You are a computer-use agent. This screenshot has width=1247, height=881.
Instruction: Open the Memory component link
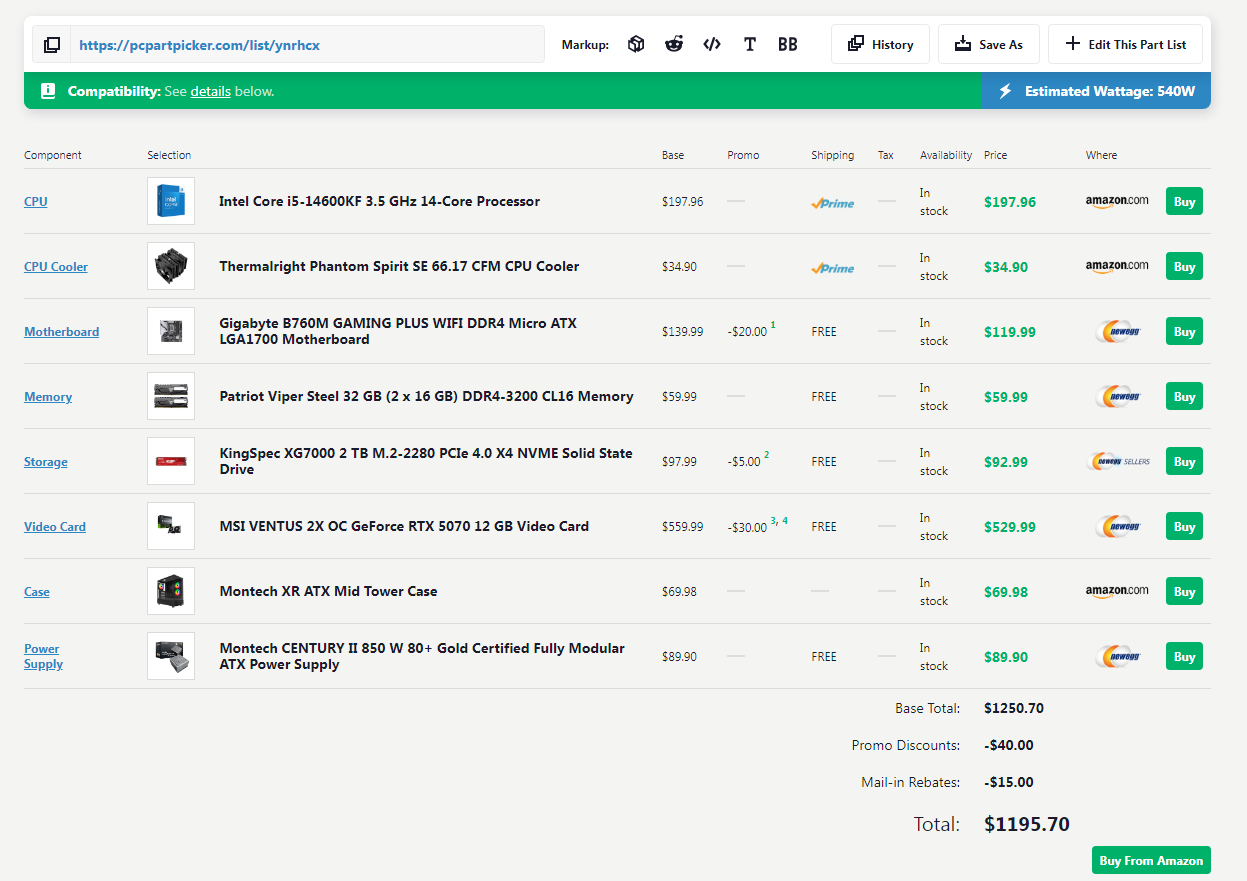[x=48, y=396]
